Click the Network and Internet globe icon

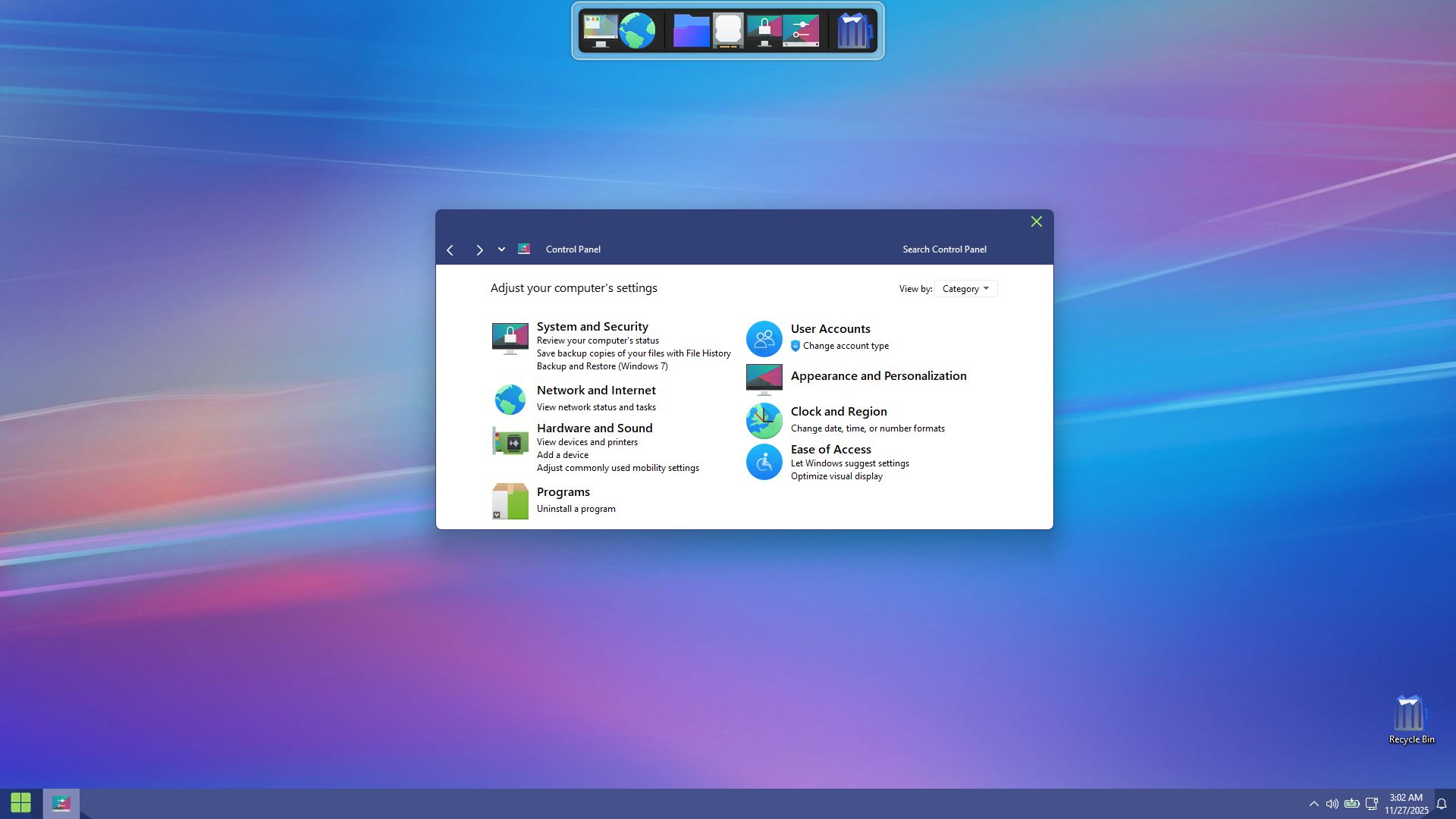tap(510, 399)
